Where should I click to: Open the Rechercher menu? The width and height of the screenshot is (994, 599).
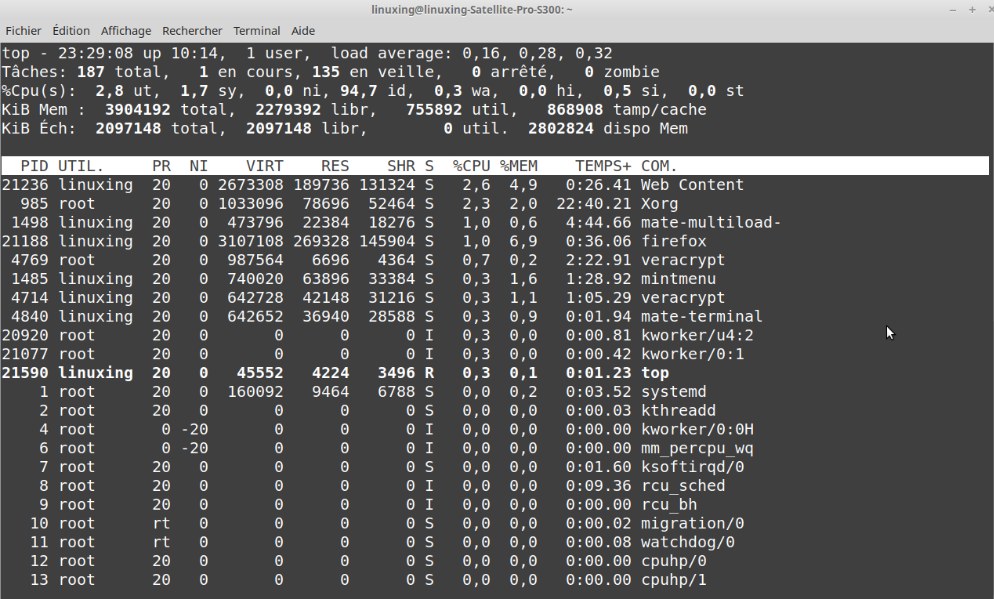click(193, 31)
